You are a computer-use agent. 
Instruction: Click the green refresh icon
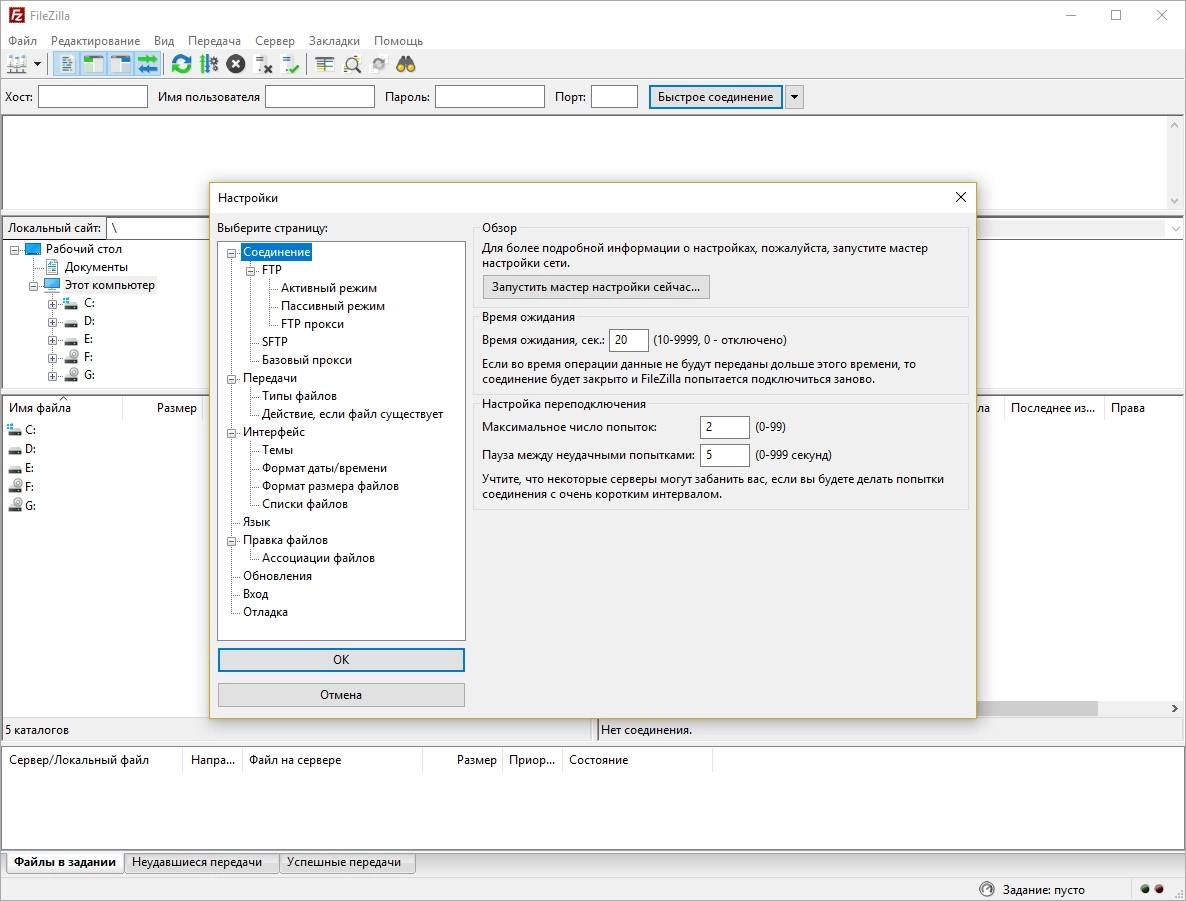(x=182, y=64)
